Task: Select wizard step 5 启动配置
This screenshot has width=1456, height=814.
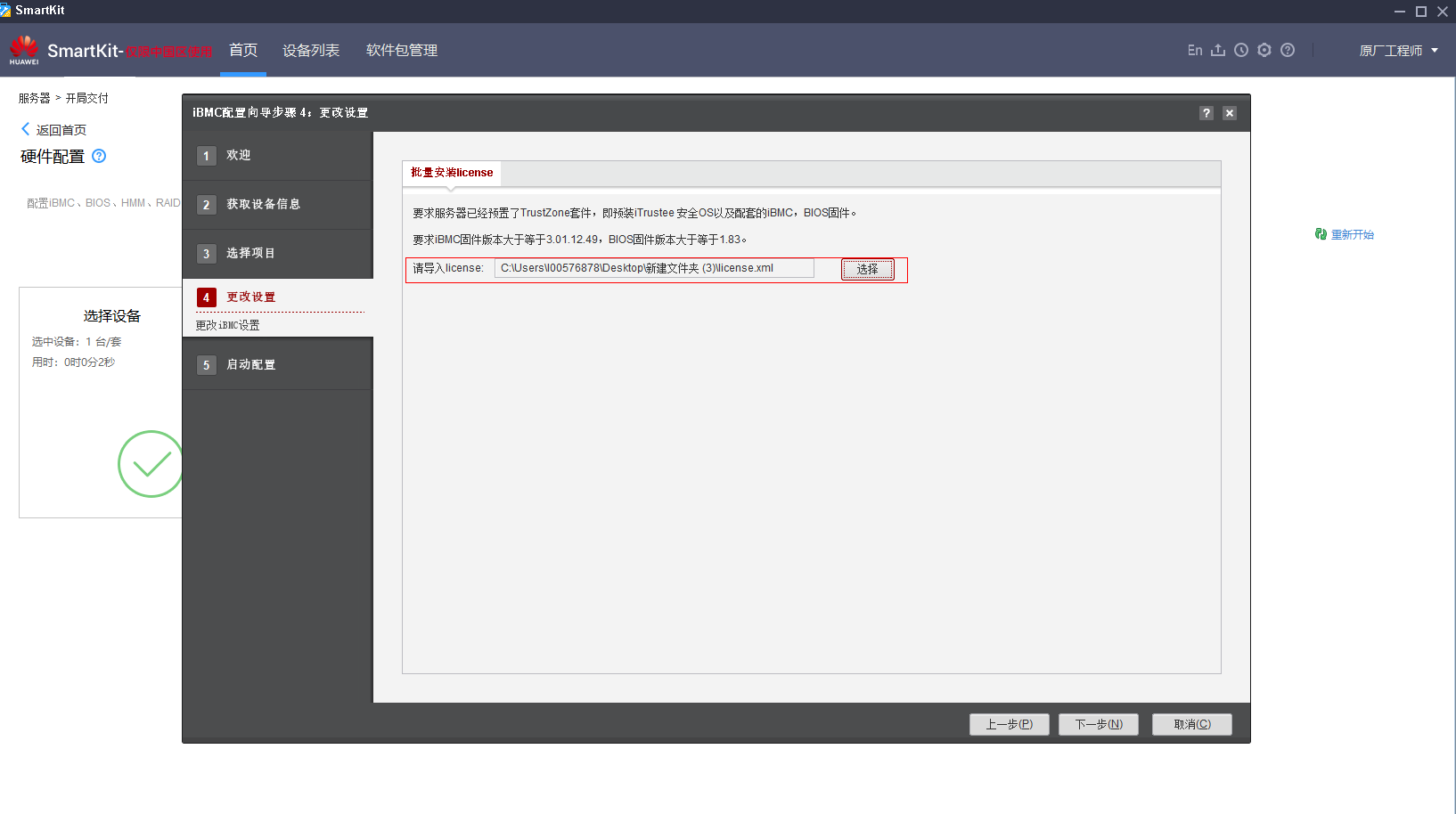Action: [x=278, y=365]
